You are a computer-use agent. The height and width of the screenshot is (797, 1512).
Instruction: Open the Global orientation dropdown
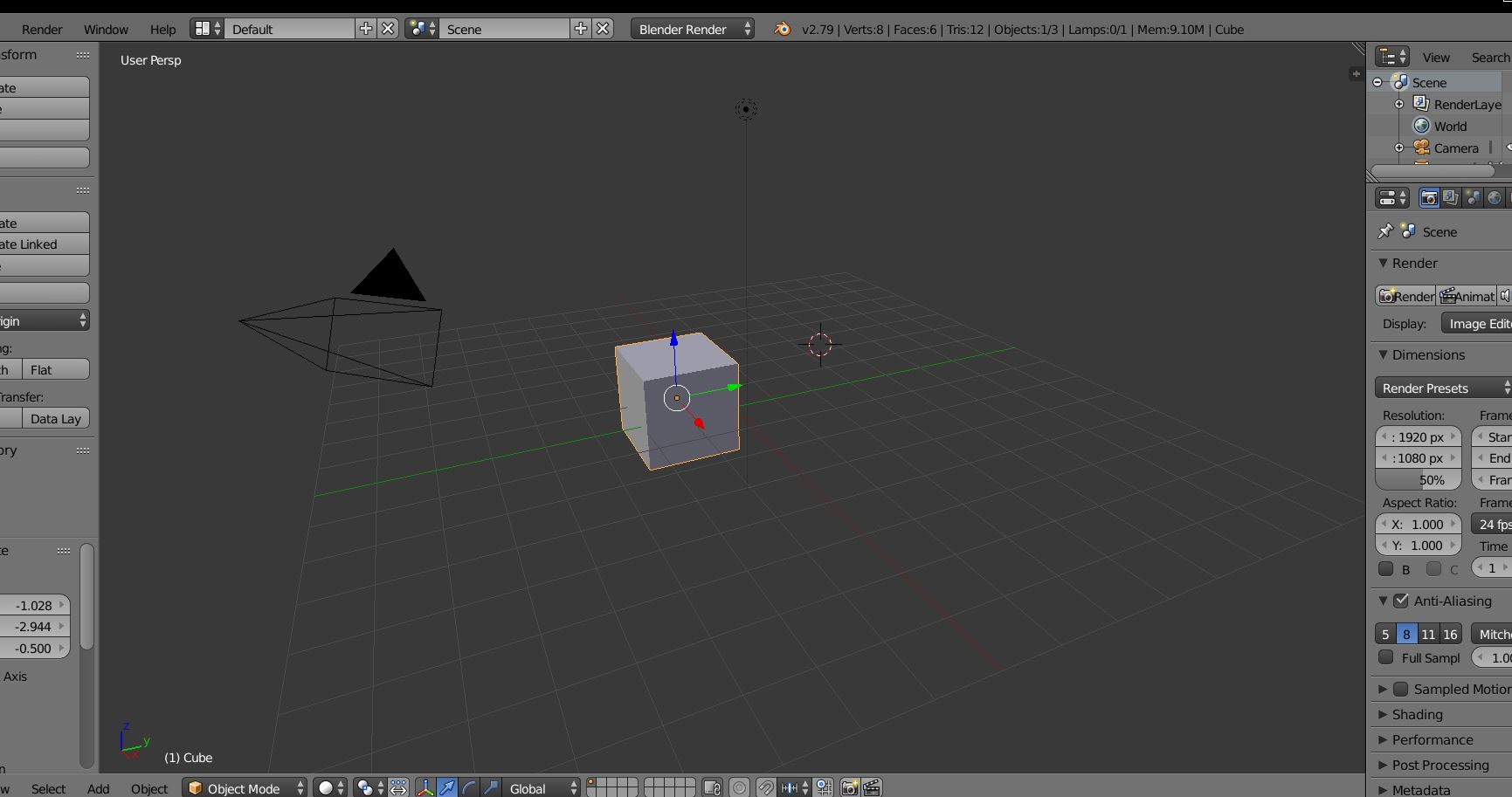[543, 787]
